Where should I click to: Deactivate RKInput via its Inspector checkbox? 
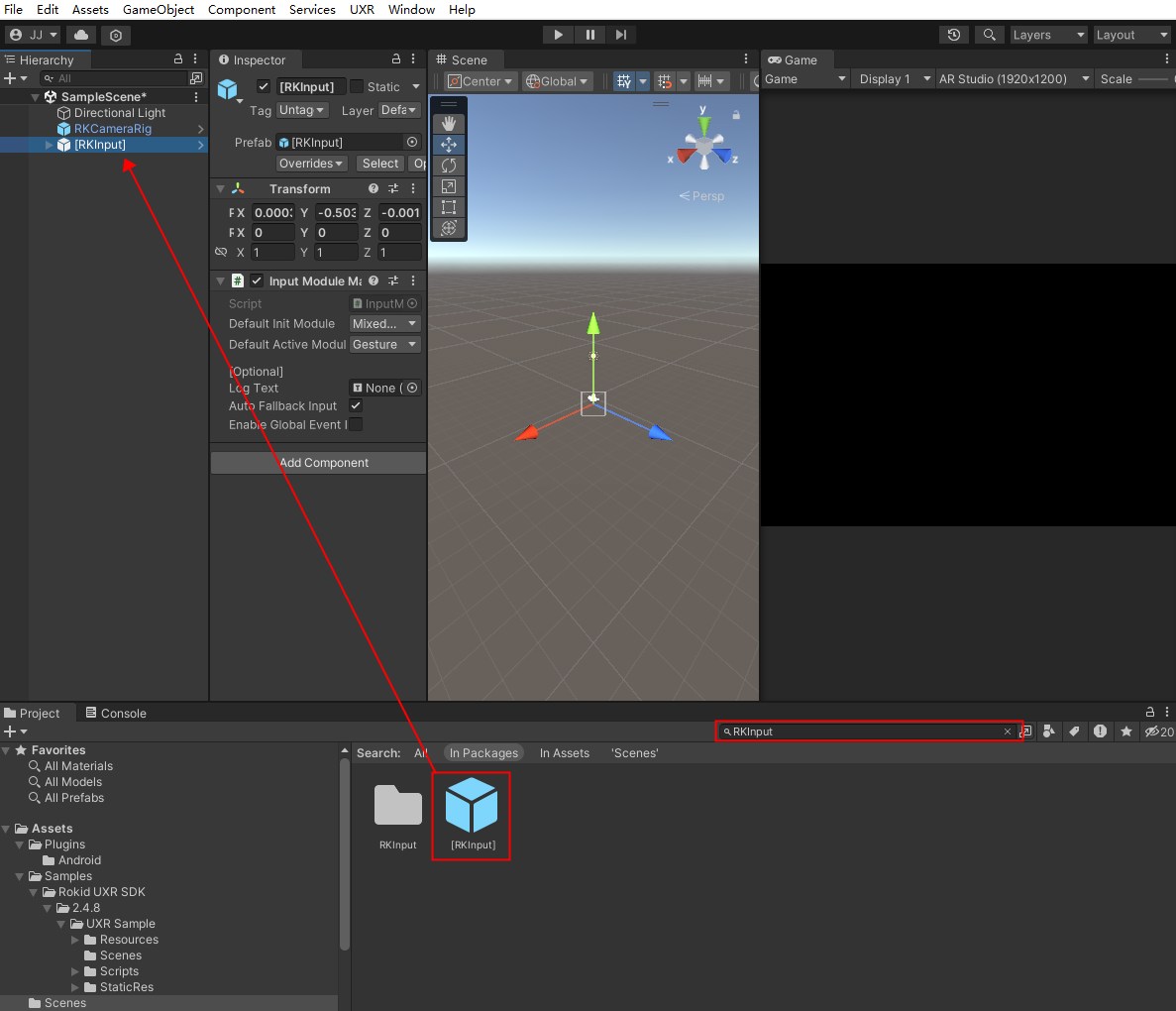click(264, 86)
